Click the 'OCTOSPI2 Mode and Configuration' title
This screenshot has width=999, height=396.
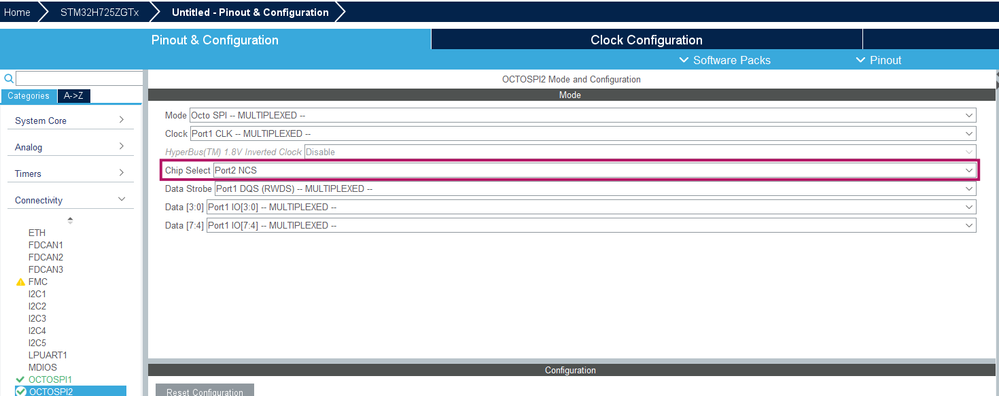[571, 80]
